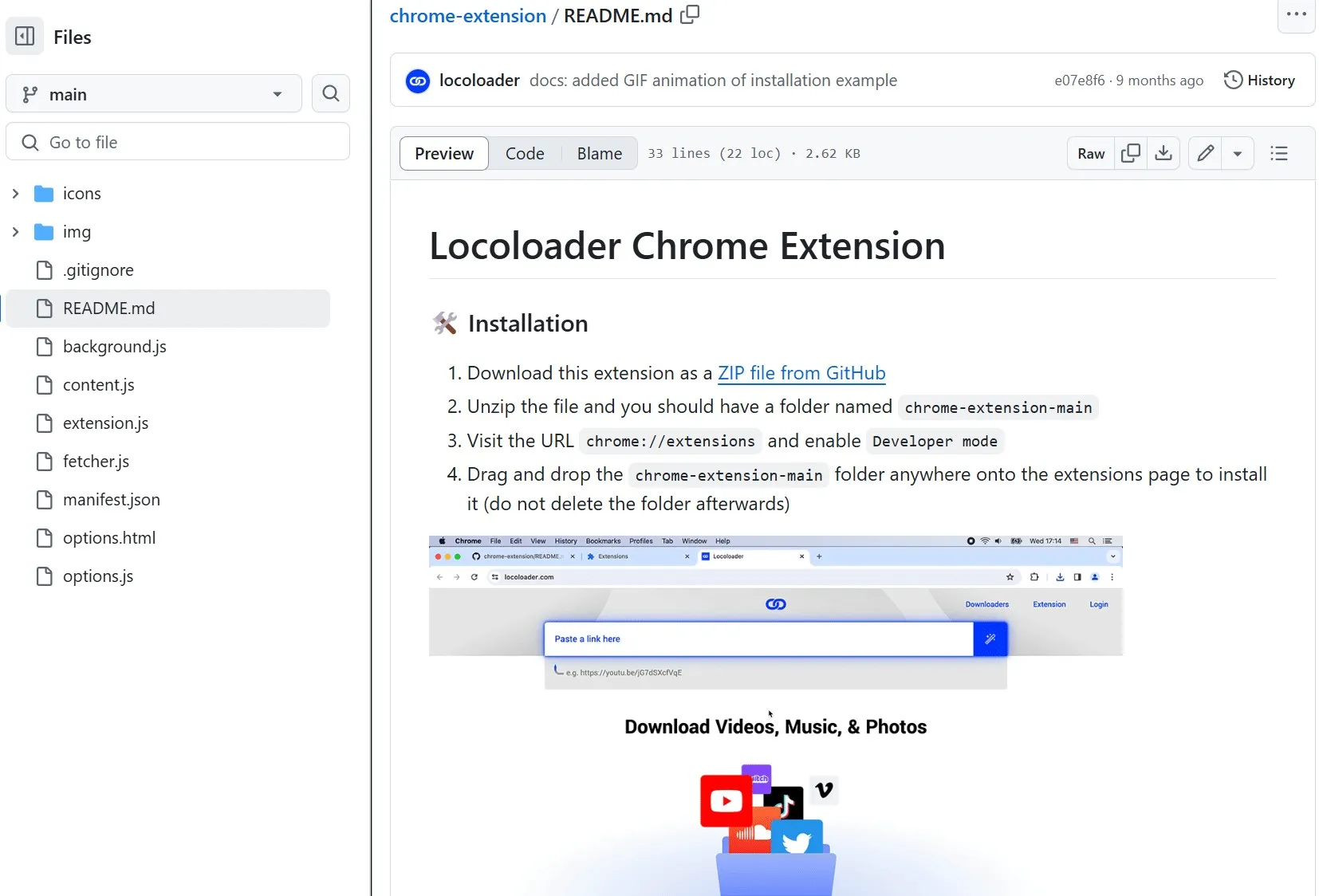1319x896 pixels.
Task: Switch to the Blame tab
Action: (599, 153)
